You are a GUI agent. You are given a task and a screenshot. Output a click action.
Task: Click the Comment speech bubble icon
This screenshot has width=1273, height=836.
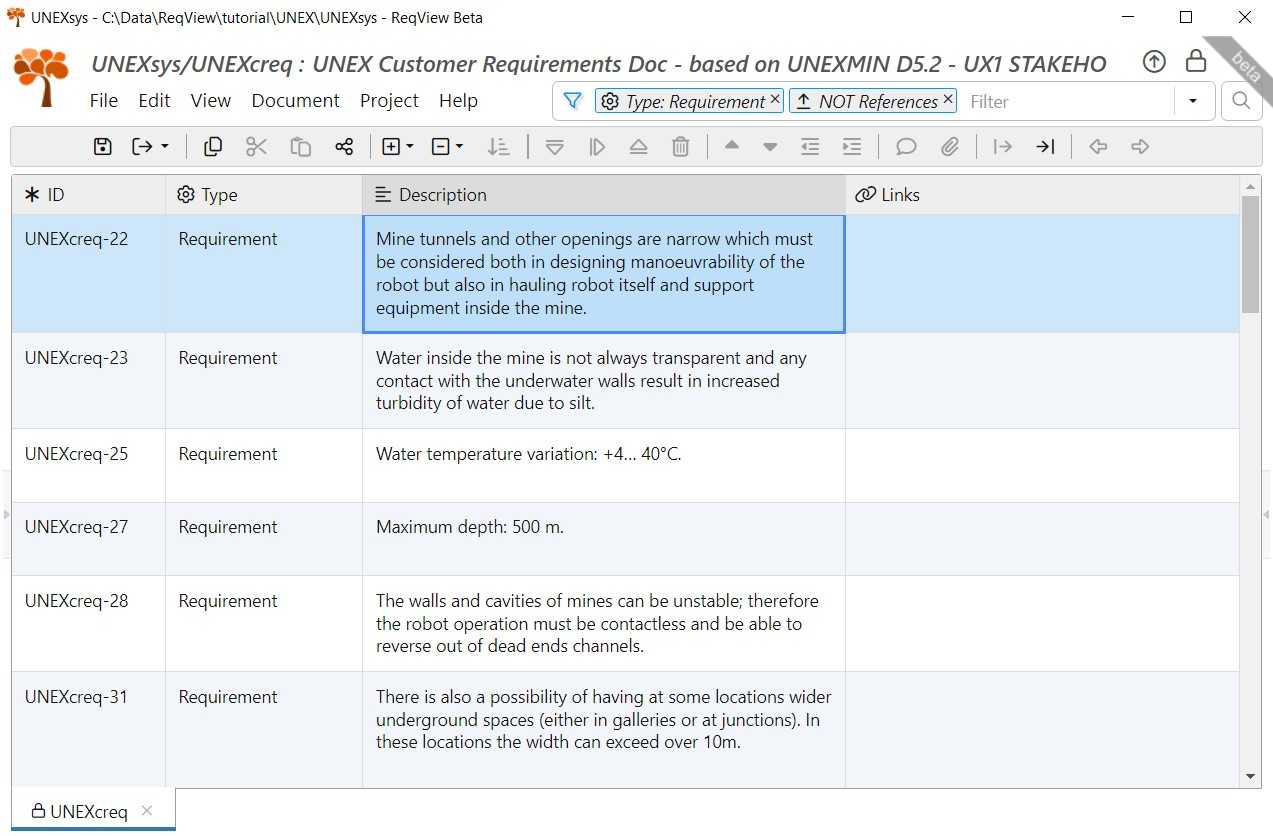pos(906,147)
